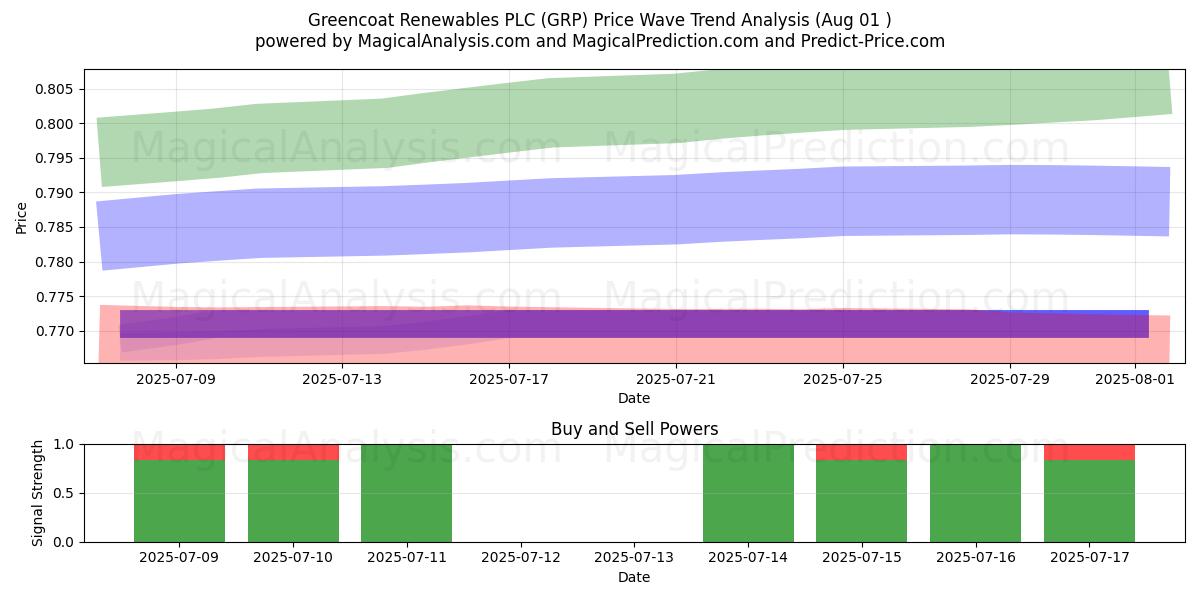This screenshot has height=600, width=1200.
Task: Click the 2025-07-25 date tick label
Action: (843, 379)
